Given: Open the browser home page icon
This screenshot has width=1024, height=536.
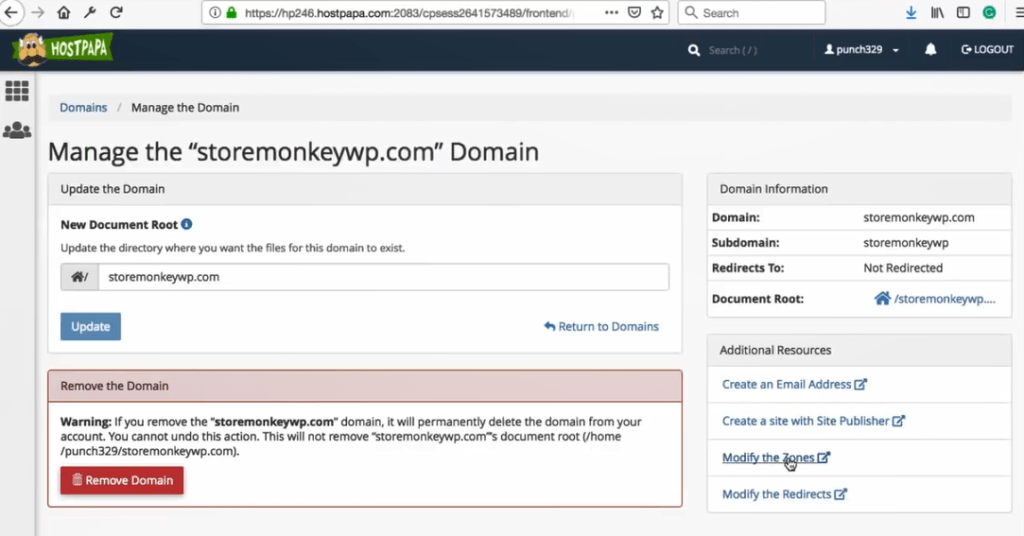Looking at the screenshot, I should coord(63,12).
